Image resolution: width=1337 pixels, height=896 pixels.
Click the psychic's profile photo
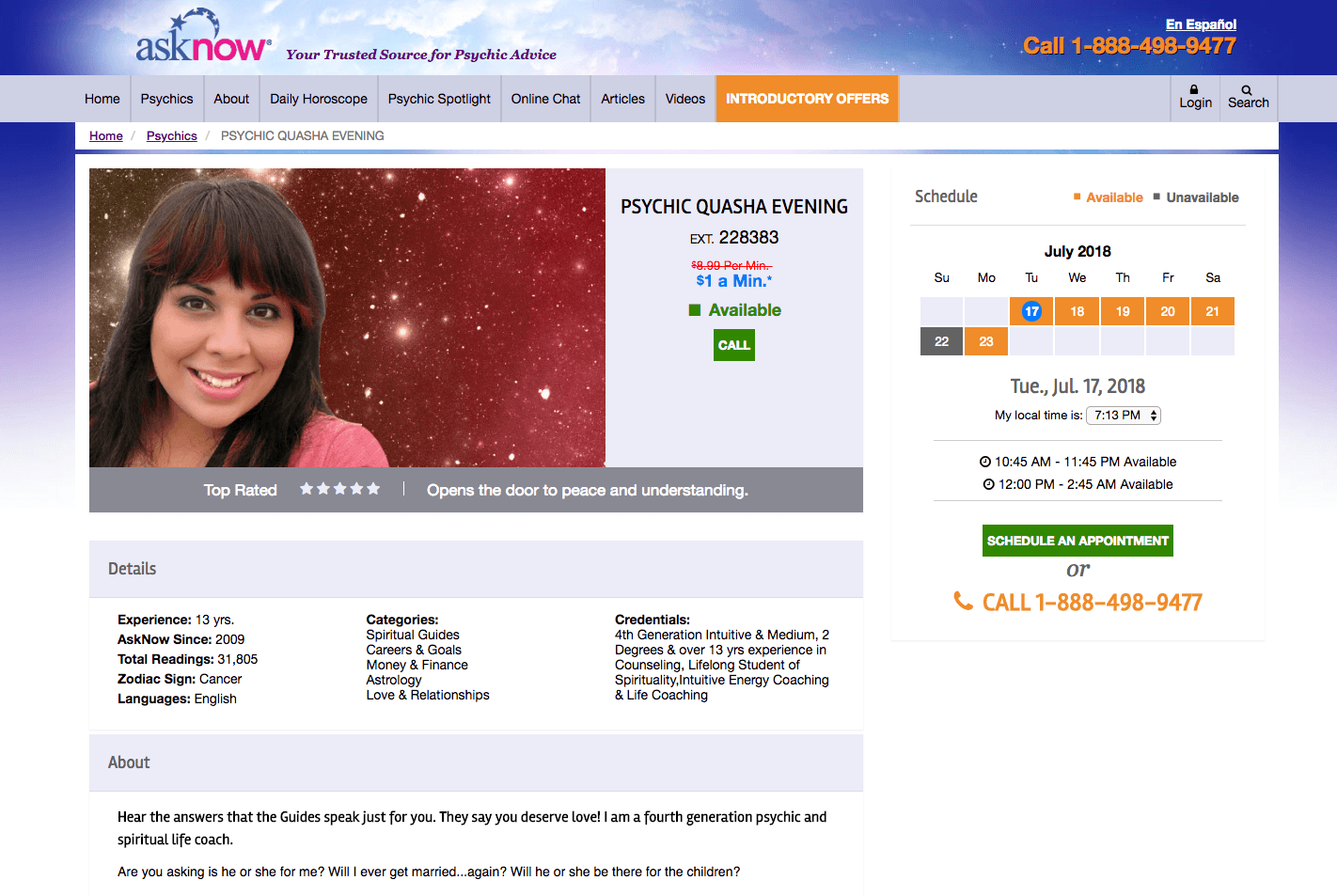tap(347, 318)
